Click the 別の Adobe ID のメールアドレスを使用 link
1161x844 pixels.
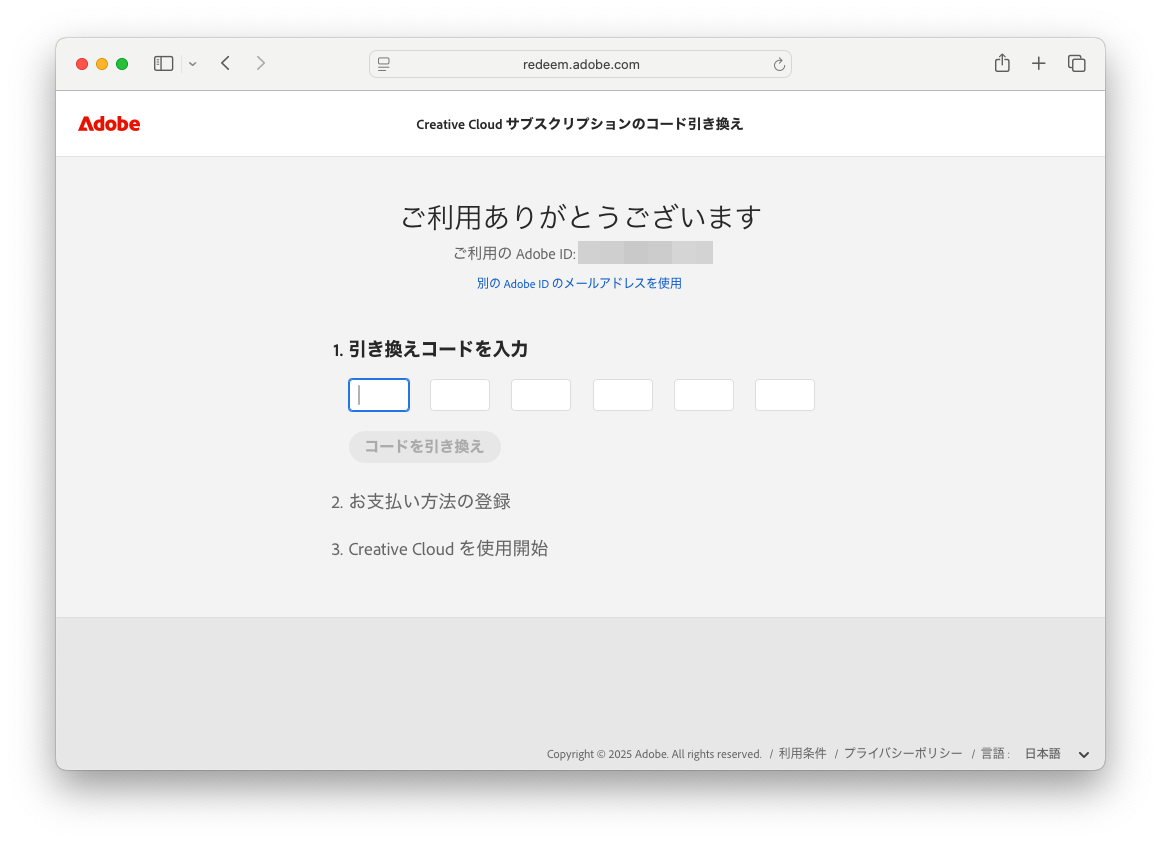click(579, 283)
